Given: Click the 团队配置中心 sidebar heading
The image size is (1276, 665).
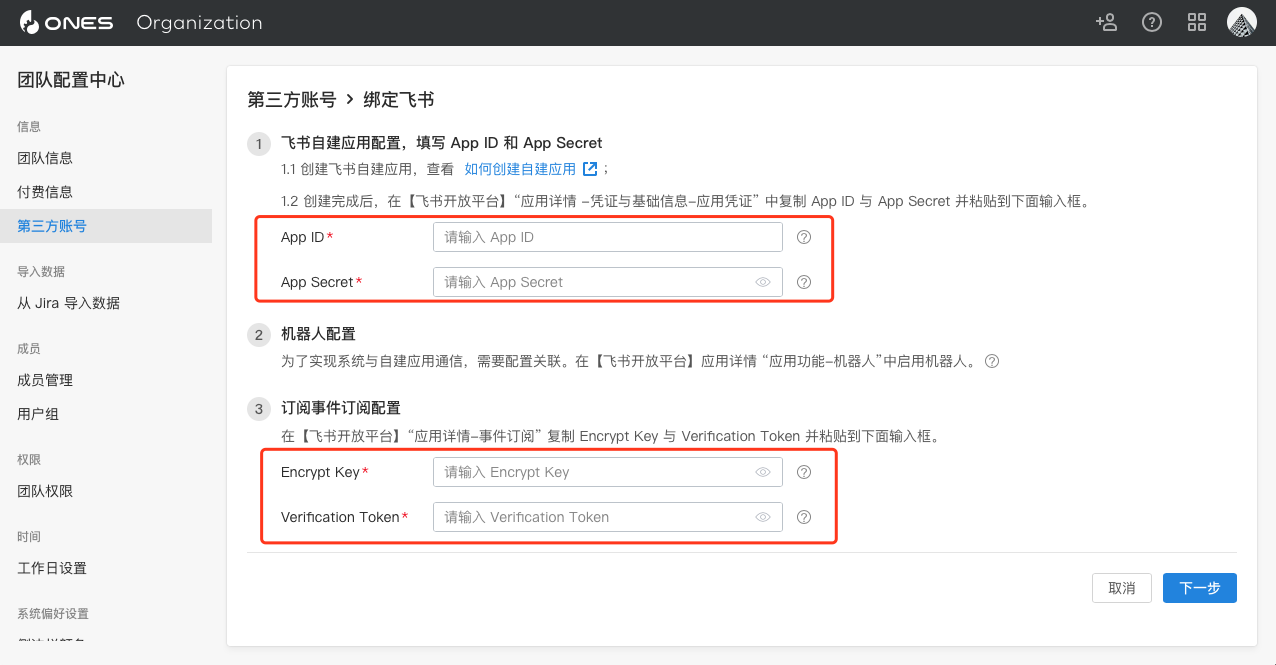Looking at the screenshot, I should (x=71, y=80).
